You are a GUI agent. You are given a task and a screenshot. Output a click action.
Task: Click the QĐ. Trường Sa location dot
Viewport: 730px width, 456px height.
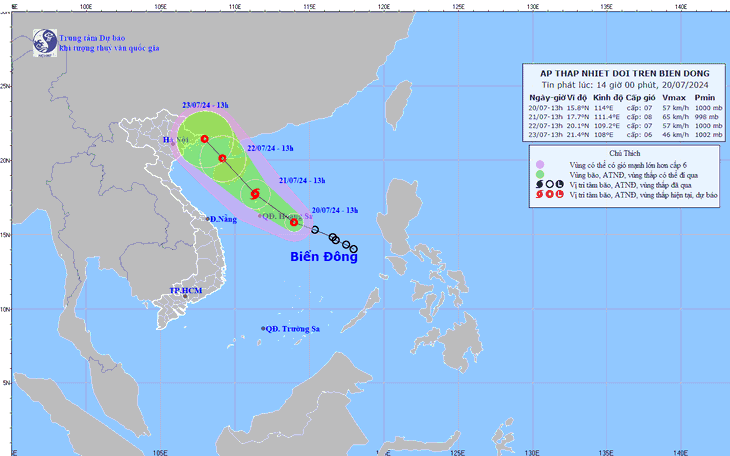[x=263, y=328]
